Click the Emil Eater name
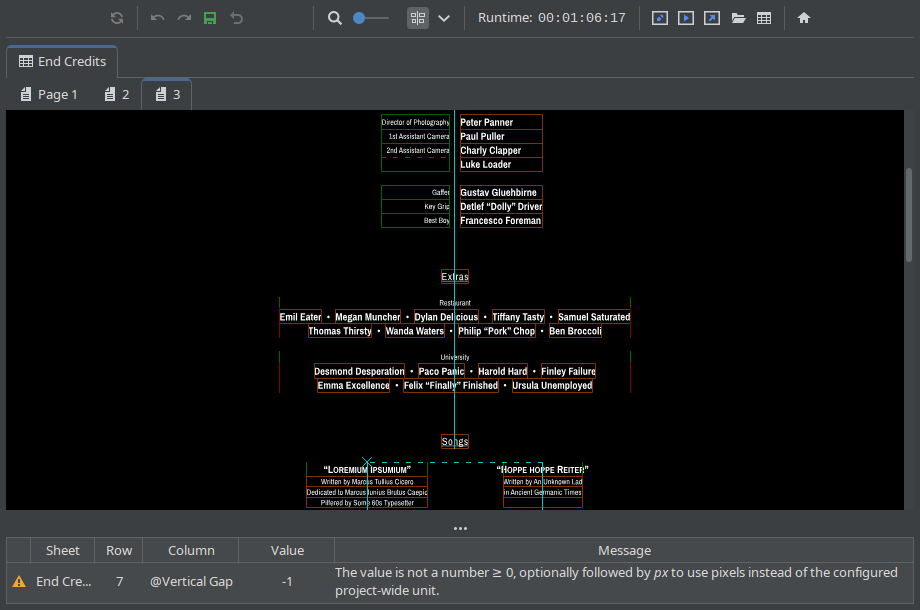The image size is (920, 610). 300,317
